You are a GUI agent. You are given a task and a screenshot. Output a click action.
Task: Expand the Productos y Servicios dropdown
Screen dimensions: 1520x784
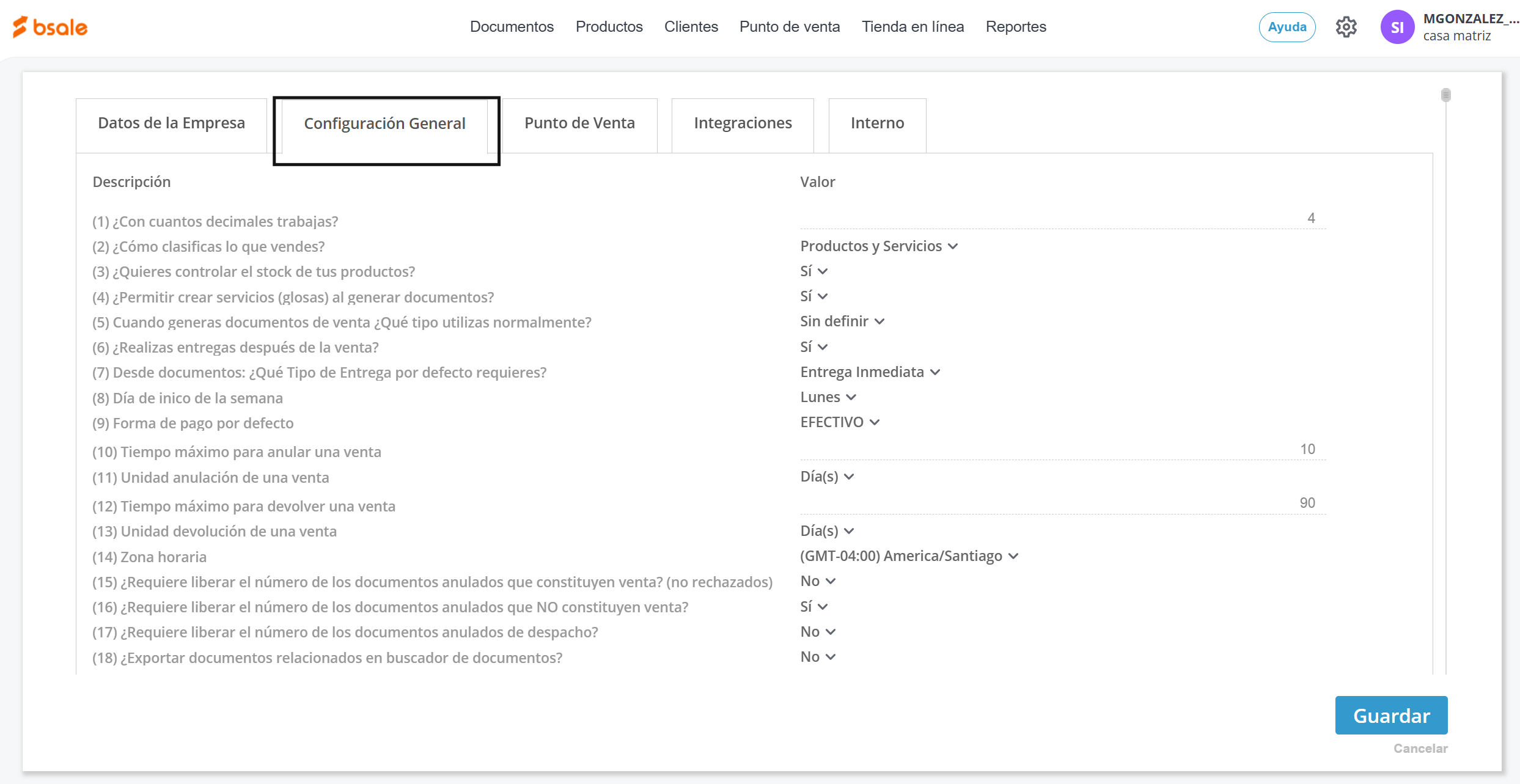pyautogui.click(x=878, y=246)
